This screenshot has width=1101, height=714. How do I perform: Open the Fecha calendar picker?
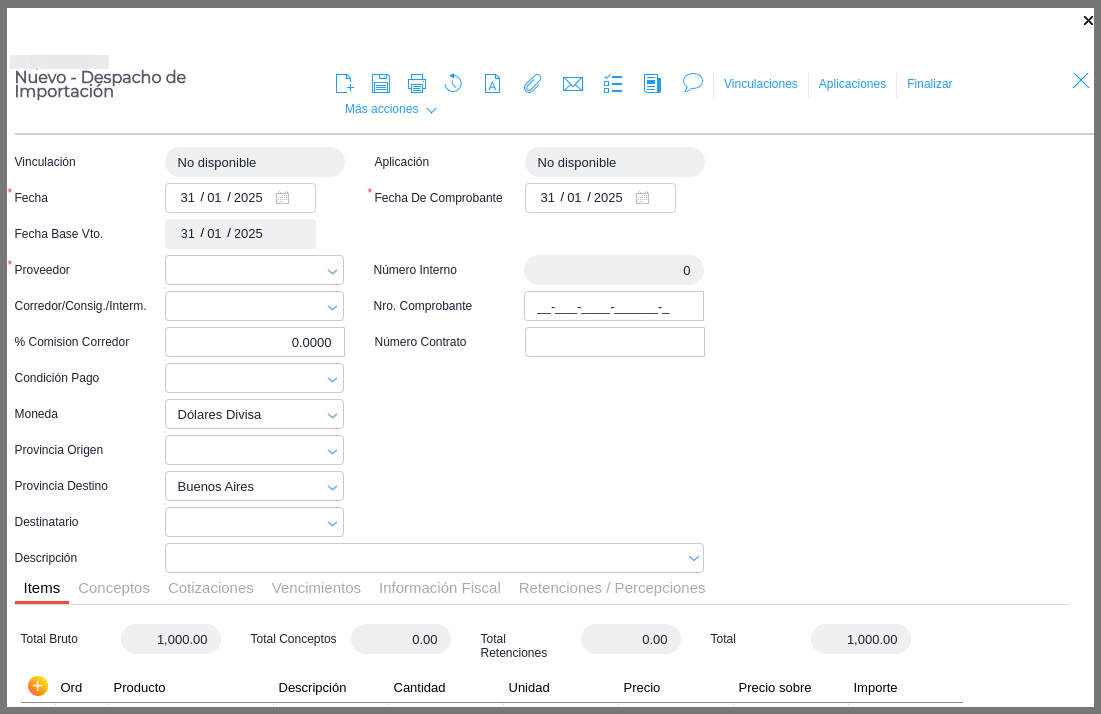pos(283,198)
